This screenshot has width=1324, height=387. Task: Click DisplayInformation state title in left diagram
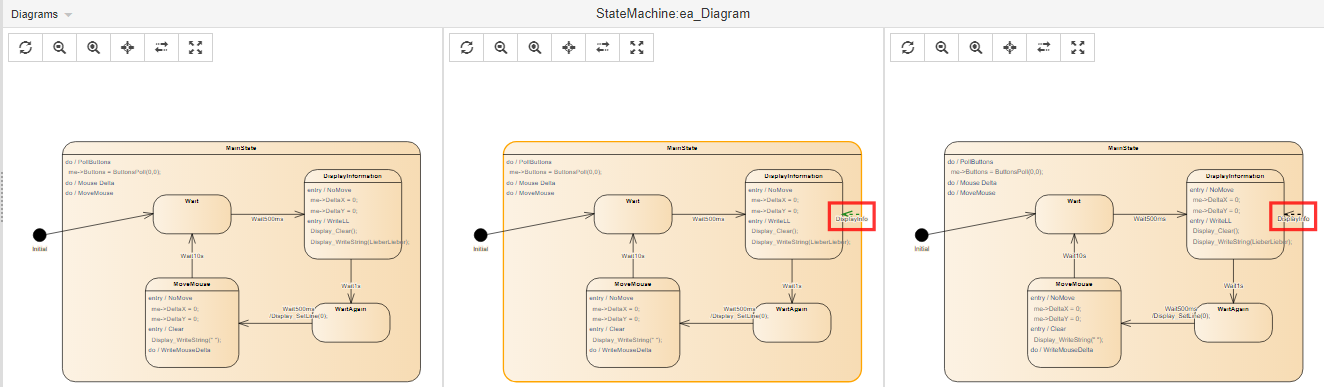coord(352,176)
